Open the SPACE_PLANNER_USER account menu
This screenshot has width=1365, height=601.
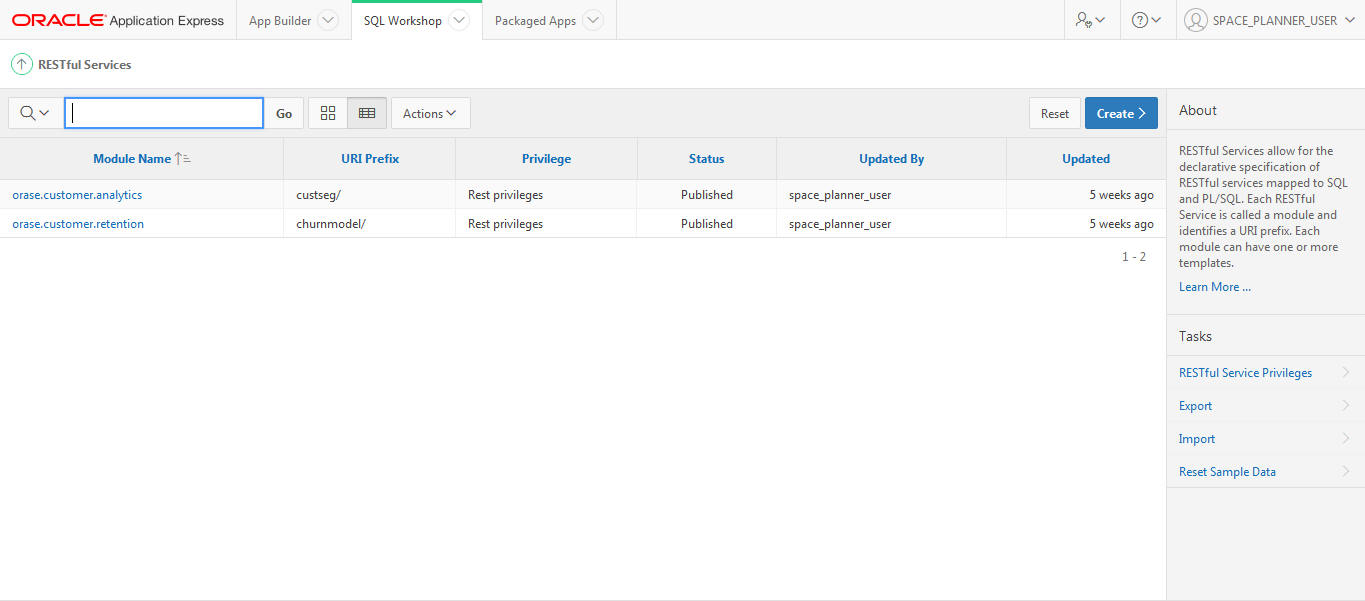click(x=1269, y=20)
